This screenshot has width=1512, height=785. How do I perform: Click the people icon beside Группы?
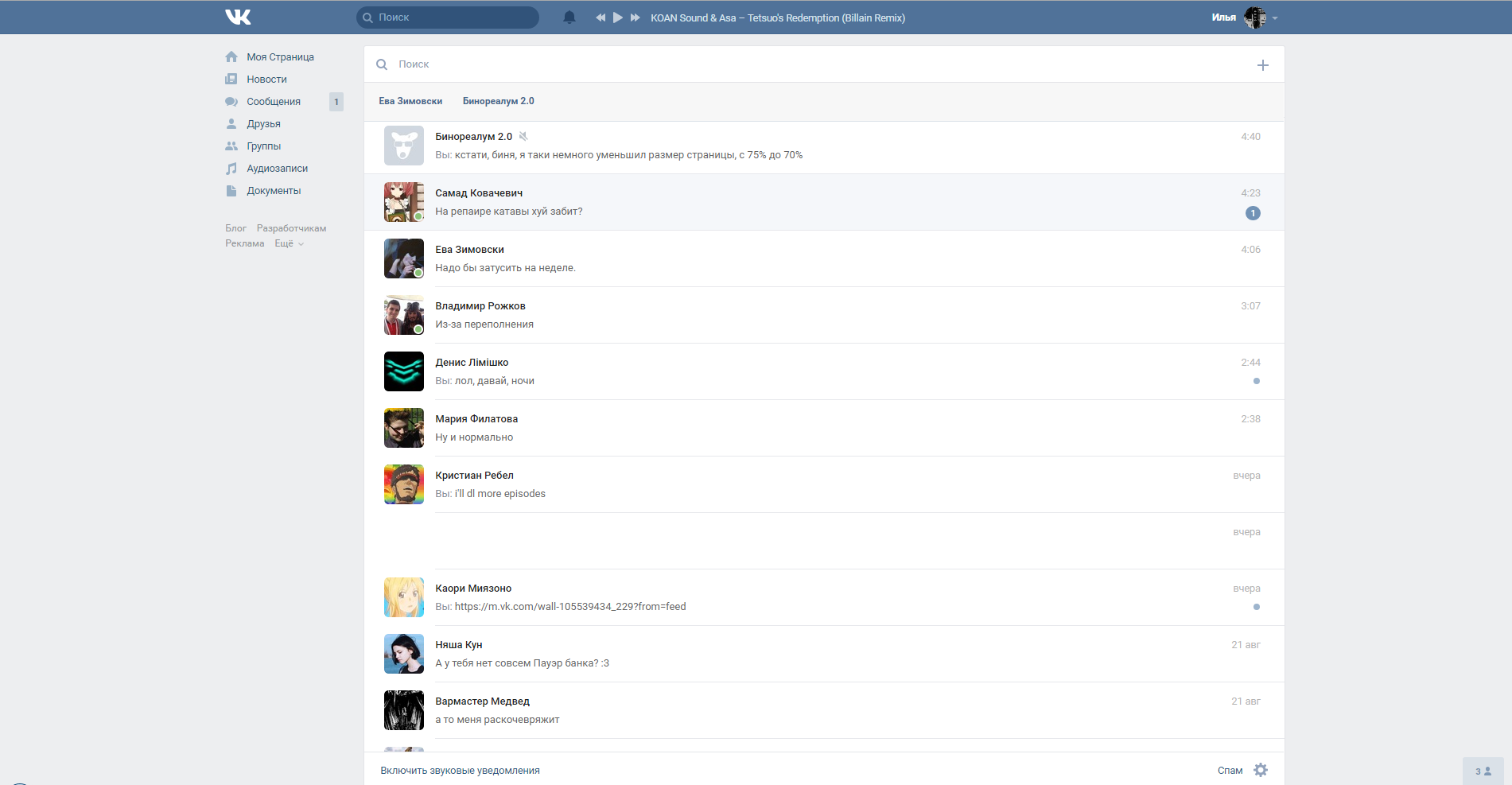(x=231, y=146)
